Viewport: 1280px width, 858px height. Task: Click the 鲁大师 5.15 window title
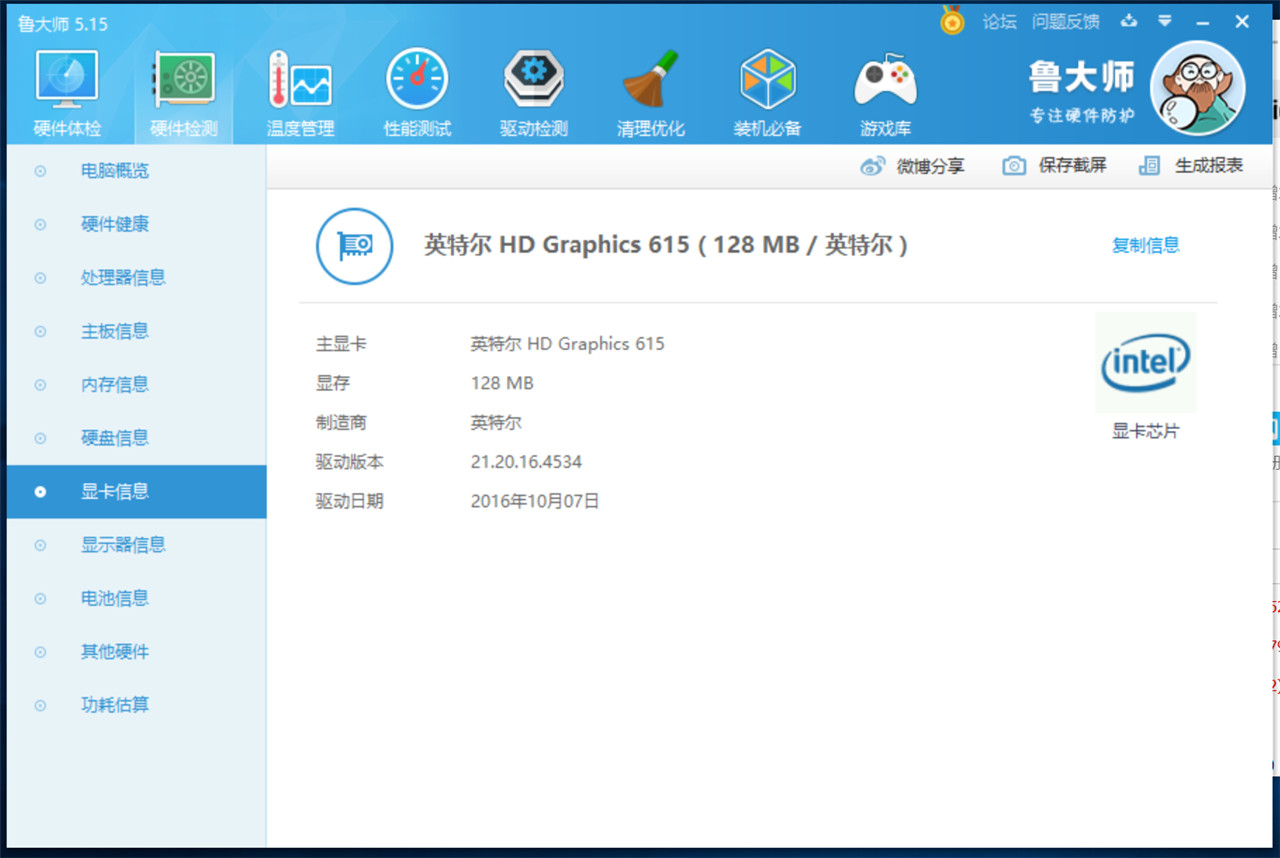coord(63,24)
